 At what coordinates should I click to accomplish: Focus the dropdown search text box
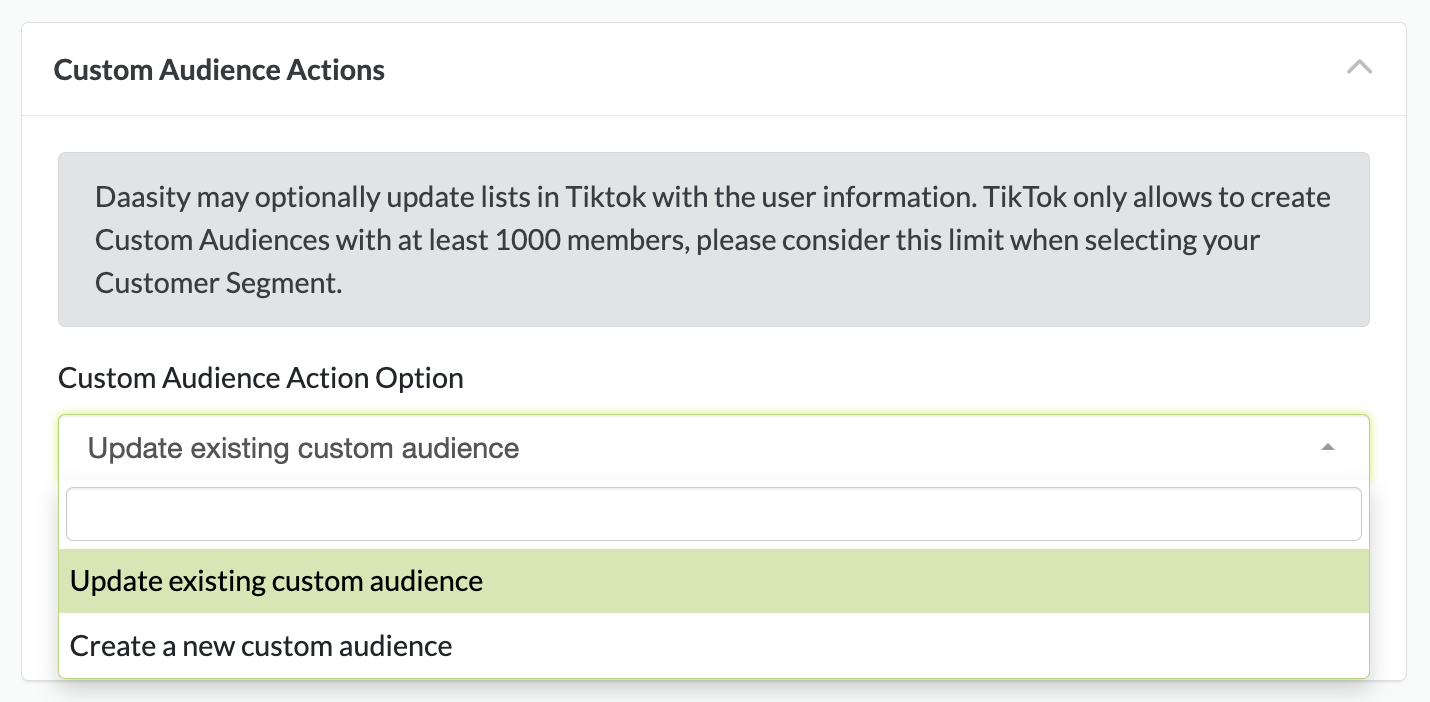(713, 514)
